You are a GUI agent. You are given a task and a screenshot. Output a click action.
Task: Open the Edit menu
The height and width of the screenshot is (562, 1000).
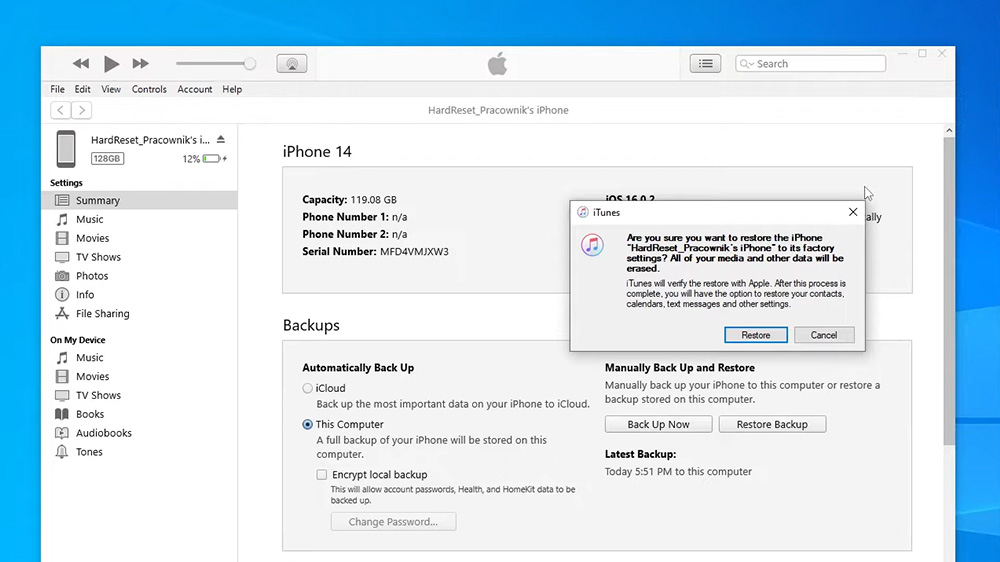[x=82, y=89]
